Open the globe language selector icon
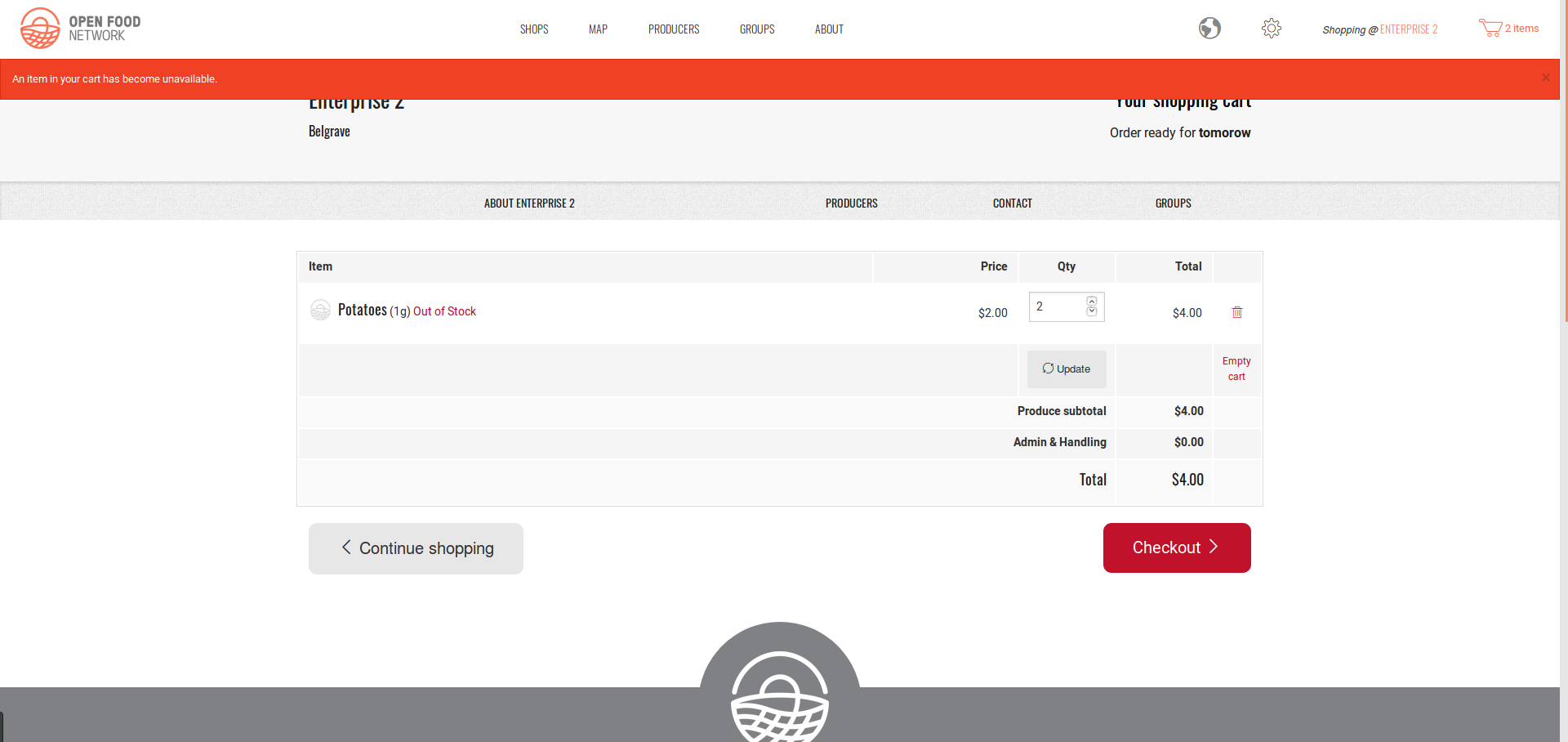The image size is (1568, 742). pyautogui.click(x=1209, y=29)
